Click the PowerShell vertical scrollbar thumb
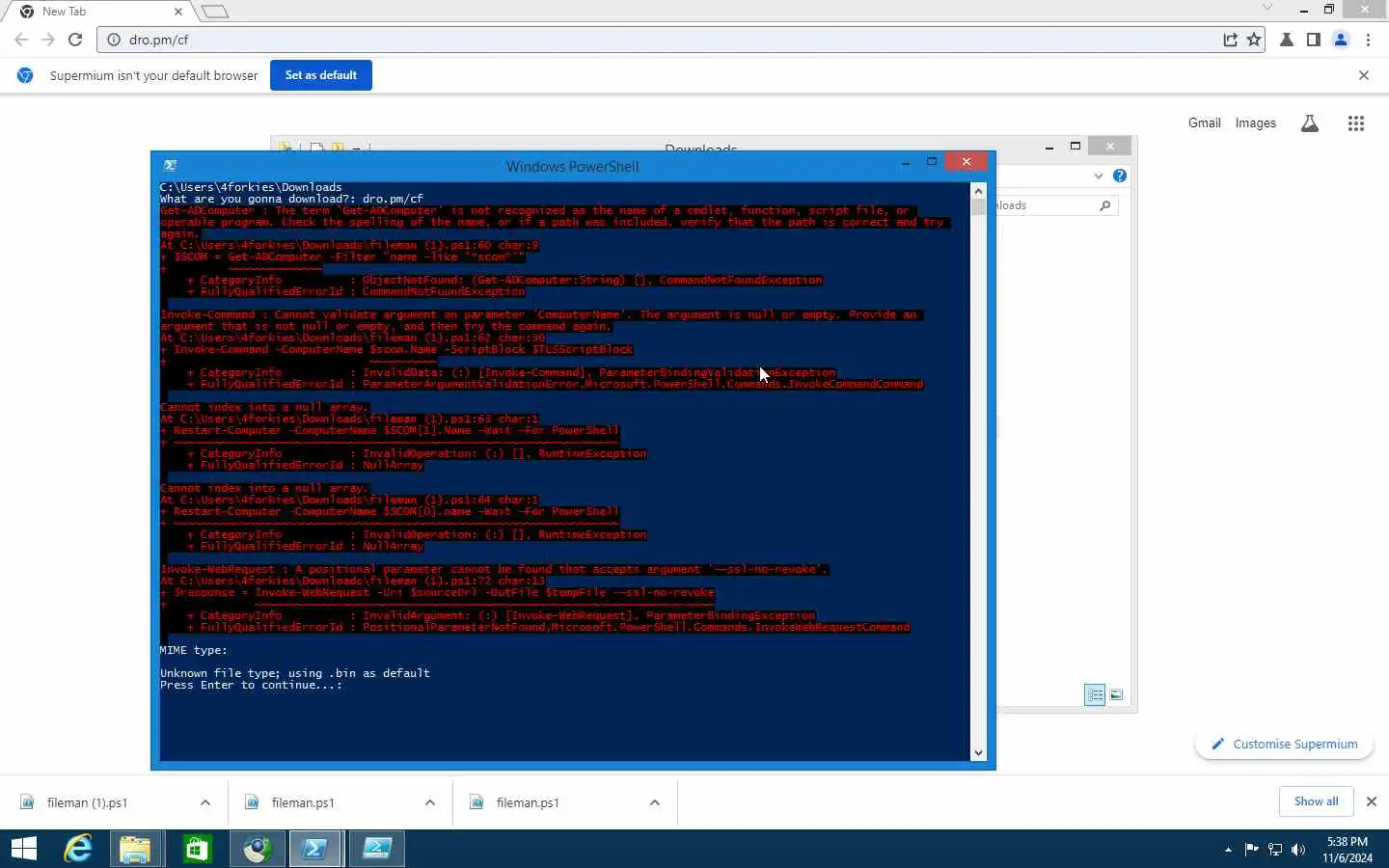 point(979,207)
